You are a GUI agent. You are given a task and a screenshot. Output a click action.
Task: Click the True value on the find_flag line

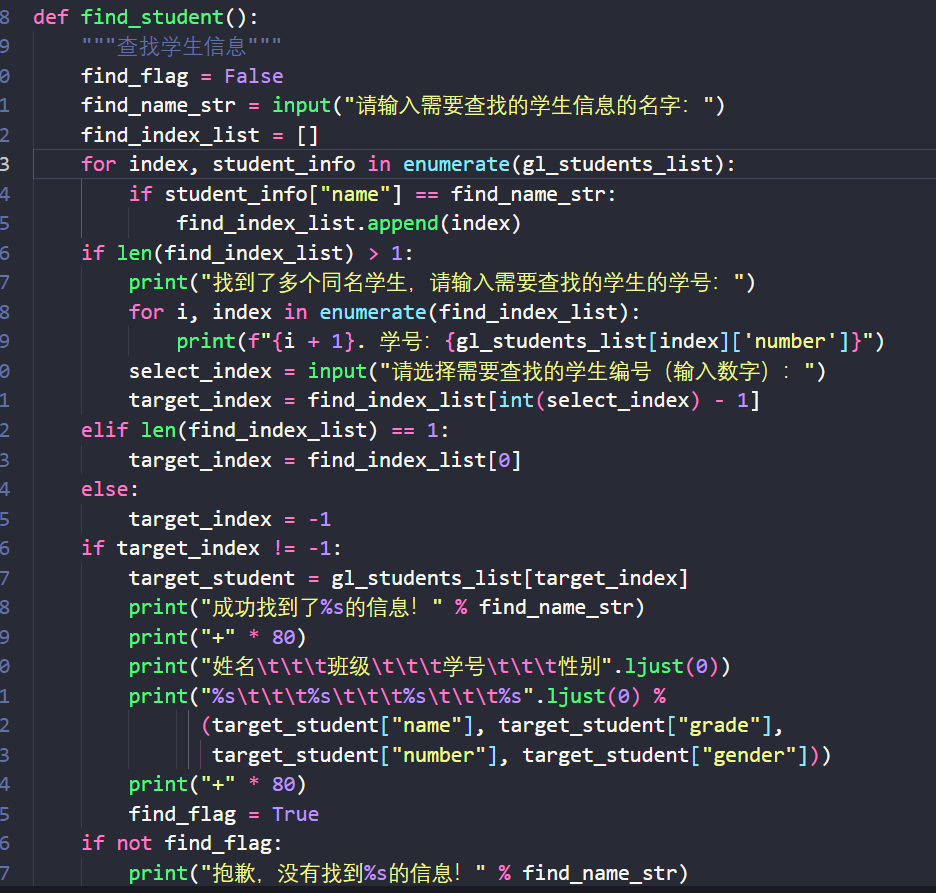pos(295,815)
